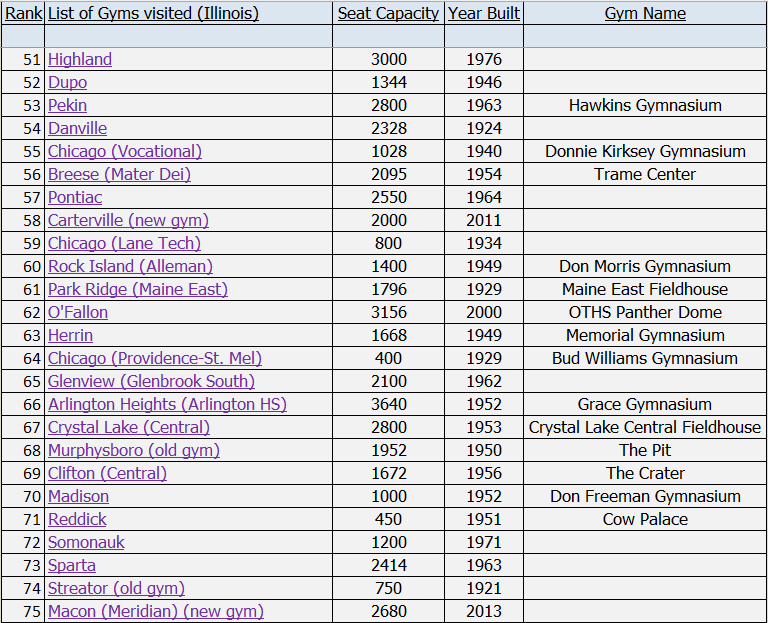
Task: Follow the Pekin link
Action: 67,105
